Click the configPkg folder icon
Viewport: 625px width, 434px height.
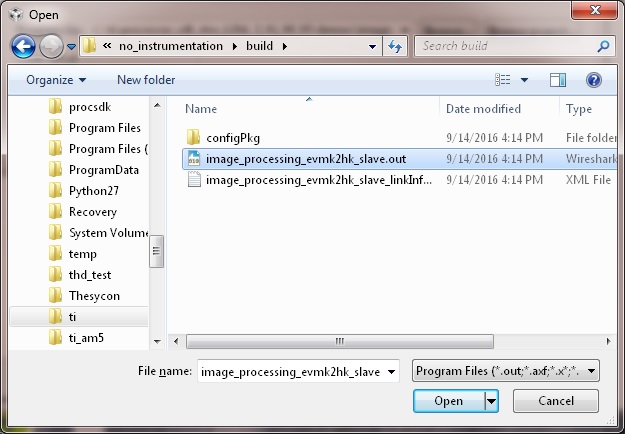point(194,137)
